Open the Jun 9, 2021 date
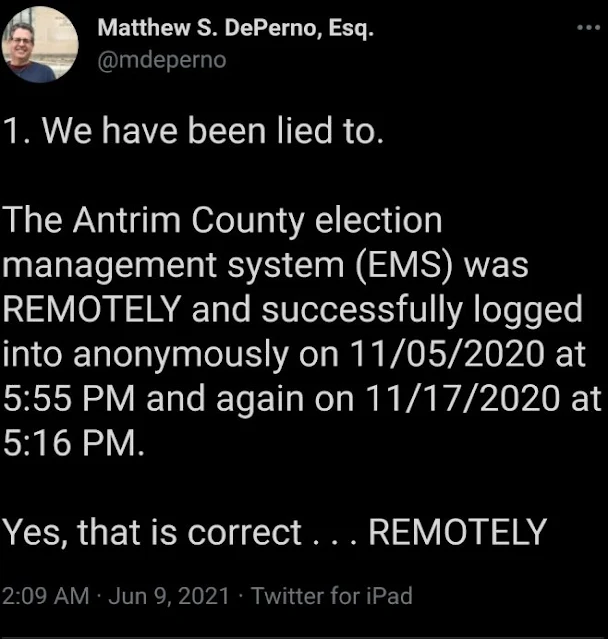This screenshot has height=639, width=608. [x=169, y=596]
